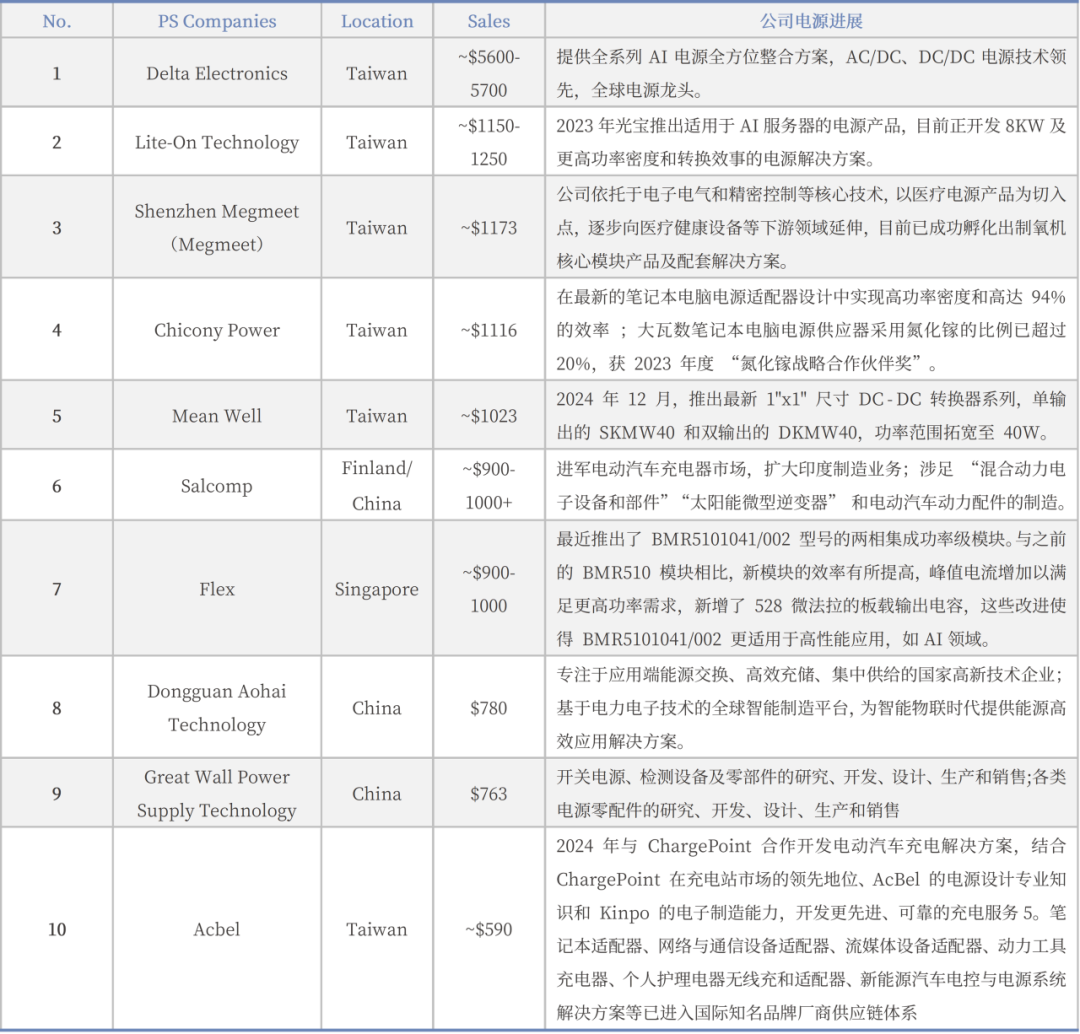Screen dimensions: 1080x1034
Task: Select Salcomp description starting '进军电动汽车充电器市场'
Action: (x=811, y=486)
